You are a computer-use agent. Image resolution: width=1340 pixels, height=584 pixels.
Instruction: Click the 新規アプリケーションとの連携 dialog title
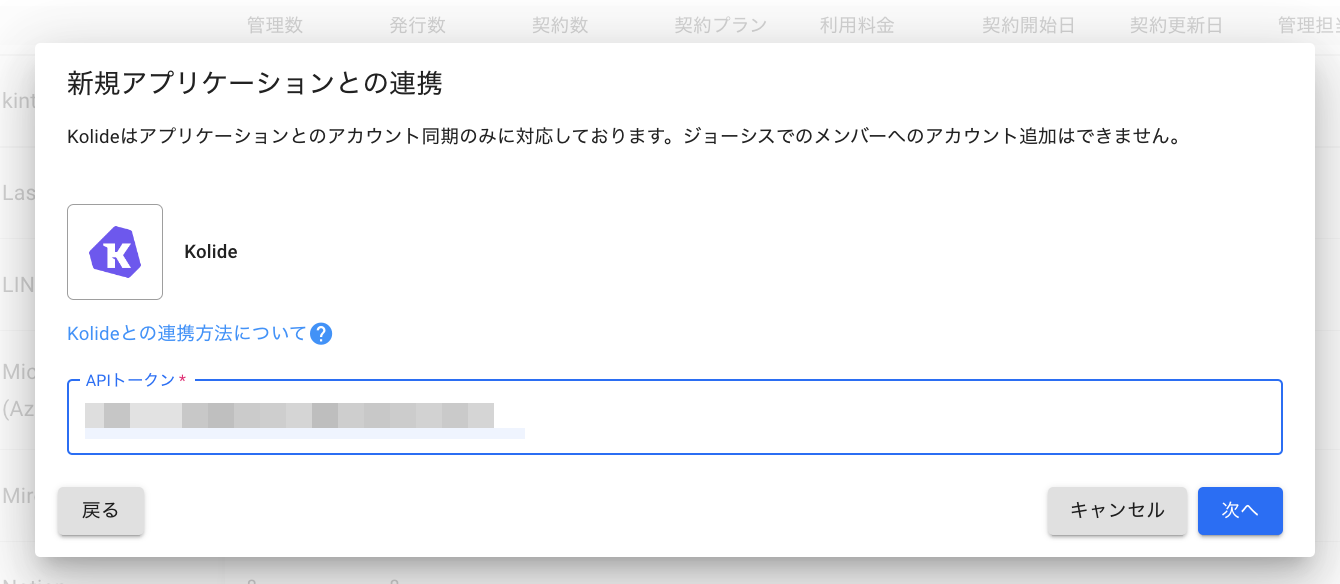coord(255,83)
